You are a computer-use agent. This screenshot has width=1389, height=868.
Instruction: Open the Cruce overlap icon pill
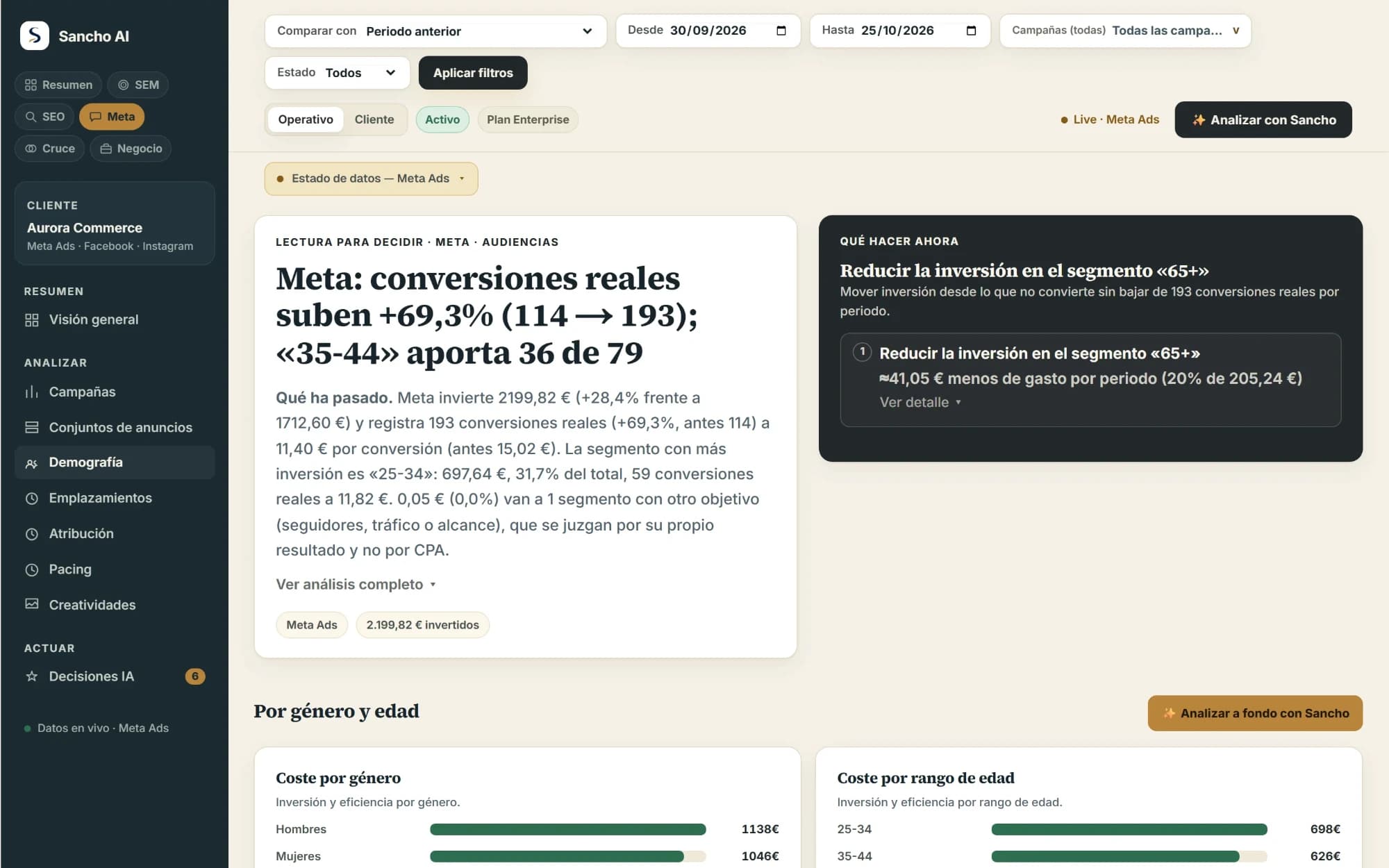click(49, 149)
